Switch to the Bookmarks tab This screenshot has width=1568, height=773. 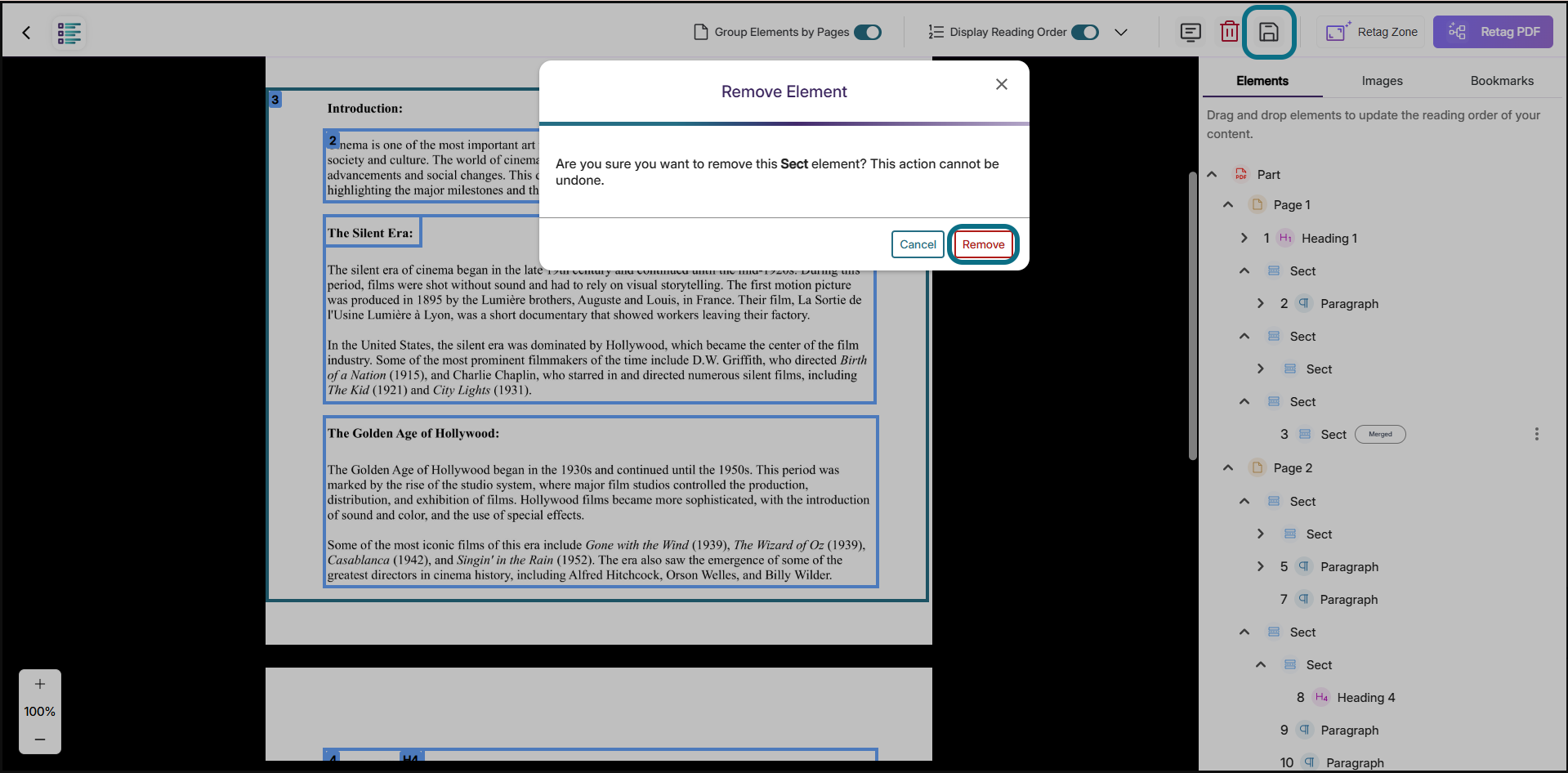(x=1502, y=81)
